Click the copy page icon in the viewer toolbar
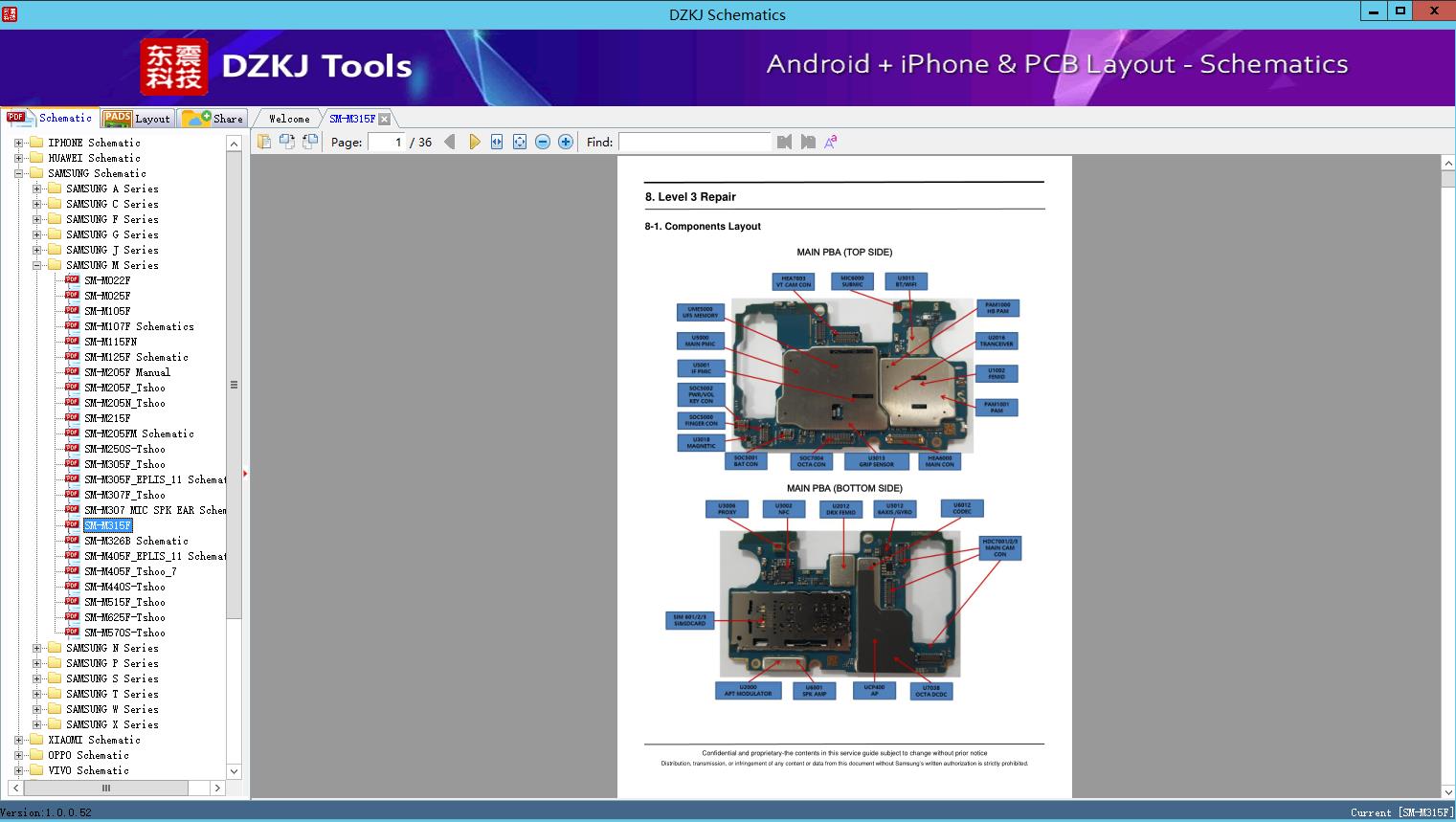This screenshot has height=822, width=1456. pos(264,142)
